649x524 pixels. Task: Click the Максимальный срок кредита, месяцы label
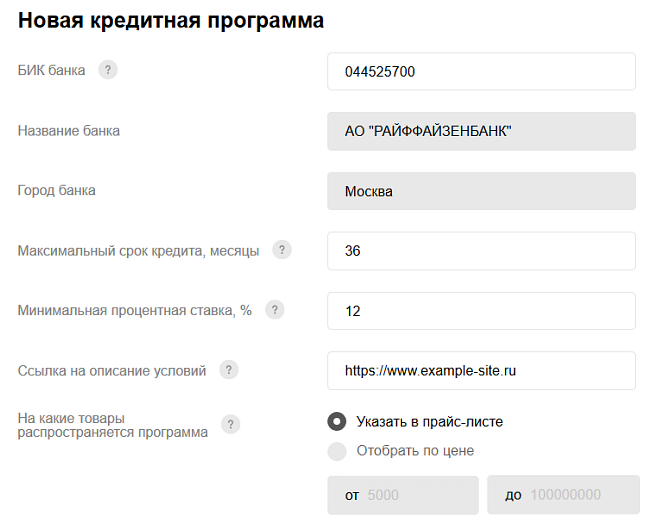(138, 250)
